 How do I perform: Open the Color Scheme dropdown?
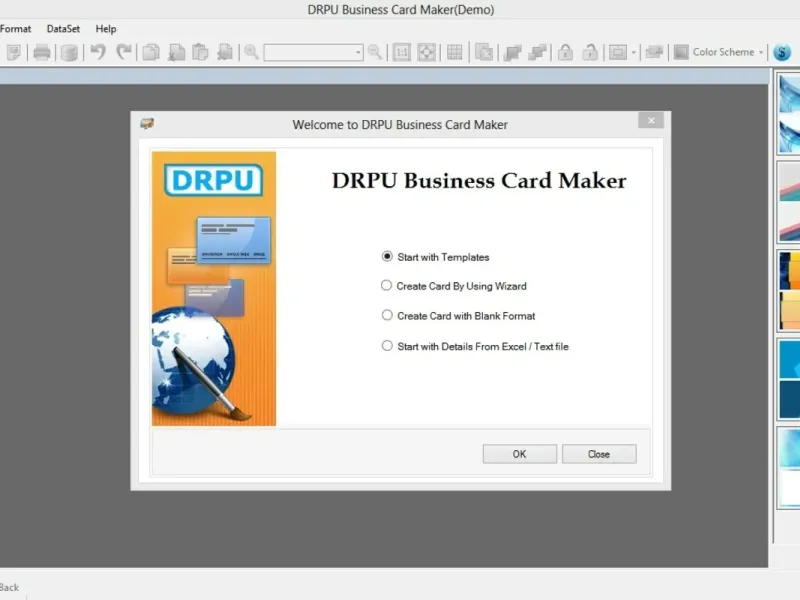(x=719, y=52)
